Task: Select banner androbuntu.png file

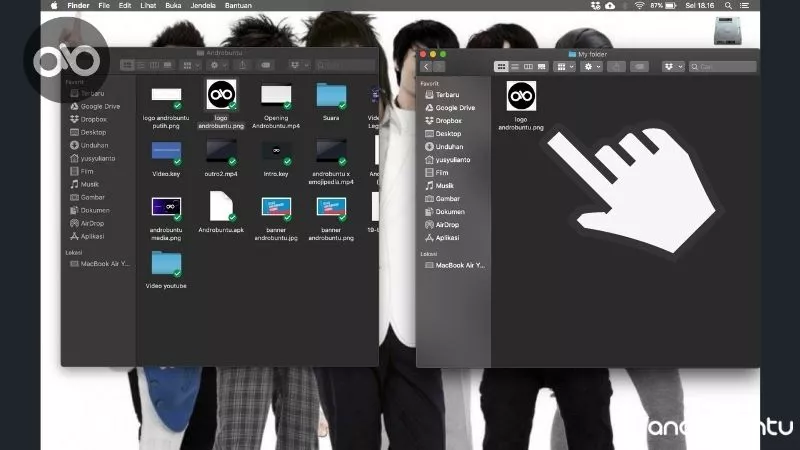Action: (x=331, y=218)
